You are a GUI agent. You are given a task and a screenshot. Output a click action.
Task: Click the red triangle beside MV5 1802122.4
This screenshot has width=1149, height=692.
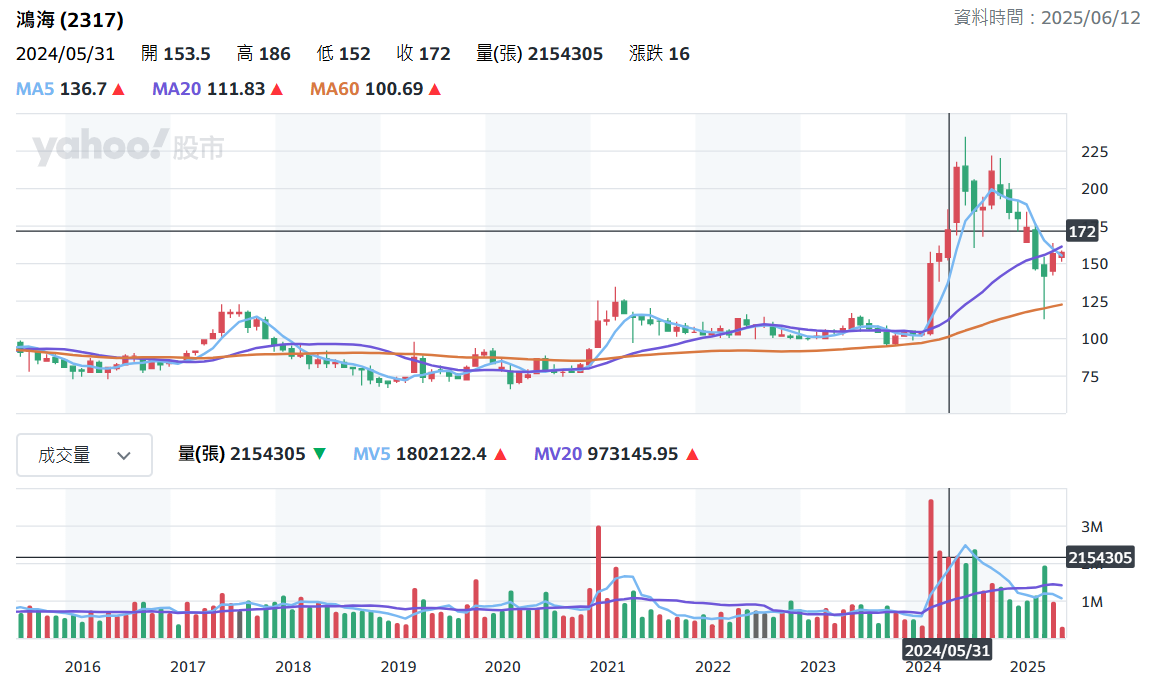pos(500,454)
